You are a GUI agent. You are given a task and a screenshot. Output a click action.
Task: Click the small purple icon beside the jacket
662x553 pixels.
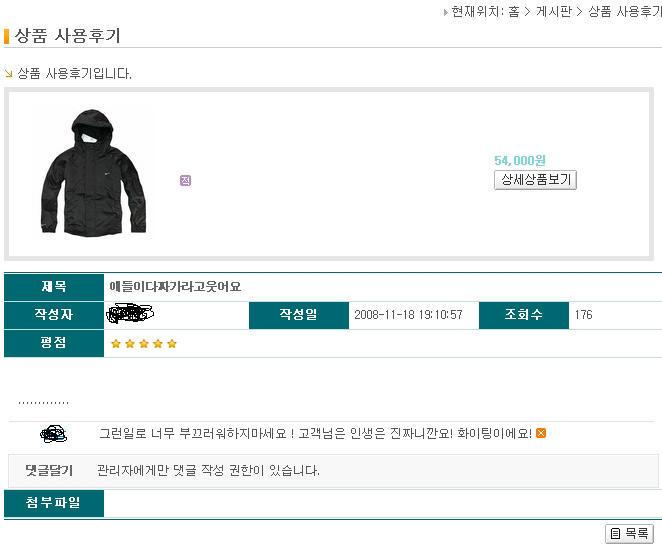coord(185,180)
